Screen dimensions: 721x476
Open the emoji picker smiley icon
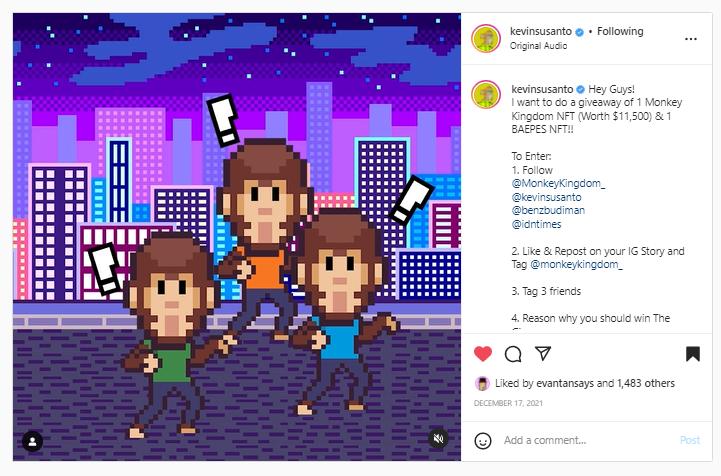click(483, 441)
